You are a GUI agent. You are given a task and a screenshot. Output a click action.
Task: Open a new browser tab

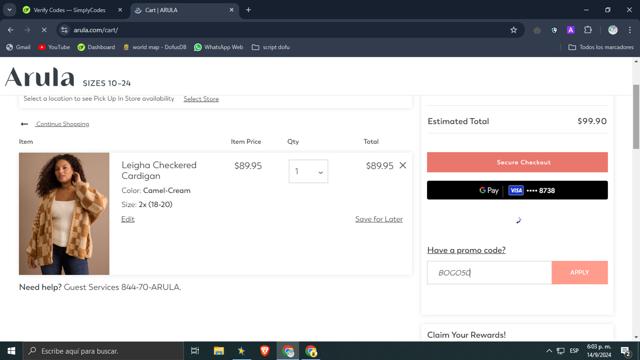pyautogui.click(x=248, y=10)
